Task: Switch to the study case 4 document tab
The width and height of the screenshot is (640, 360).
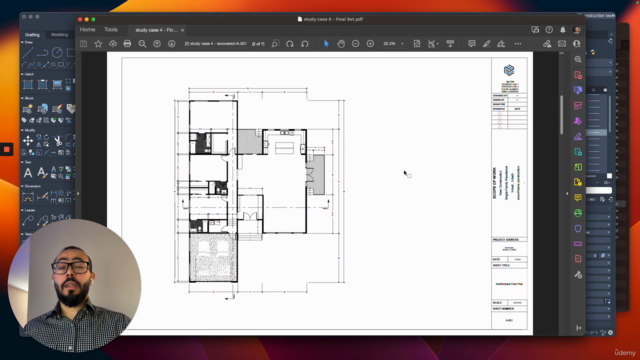Action: [156, 30]
